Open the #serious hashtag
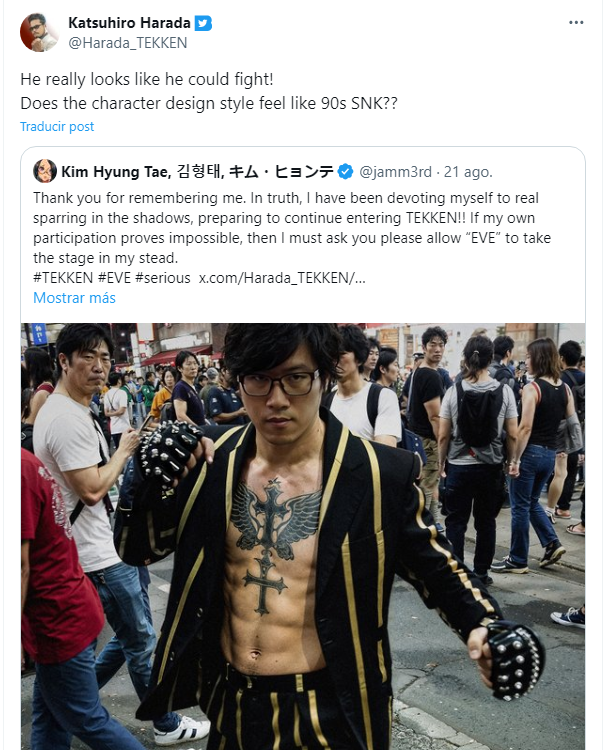 click(x=163, y=278)
